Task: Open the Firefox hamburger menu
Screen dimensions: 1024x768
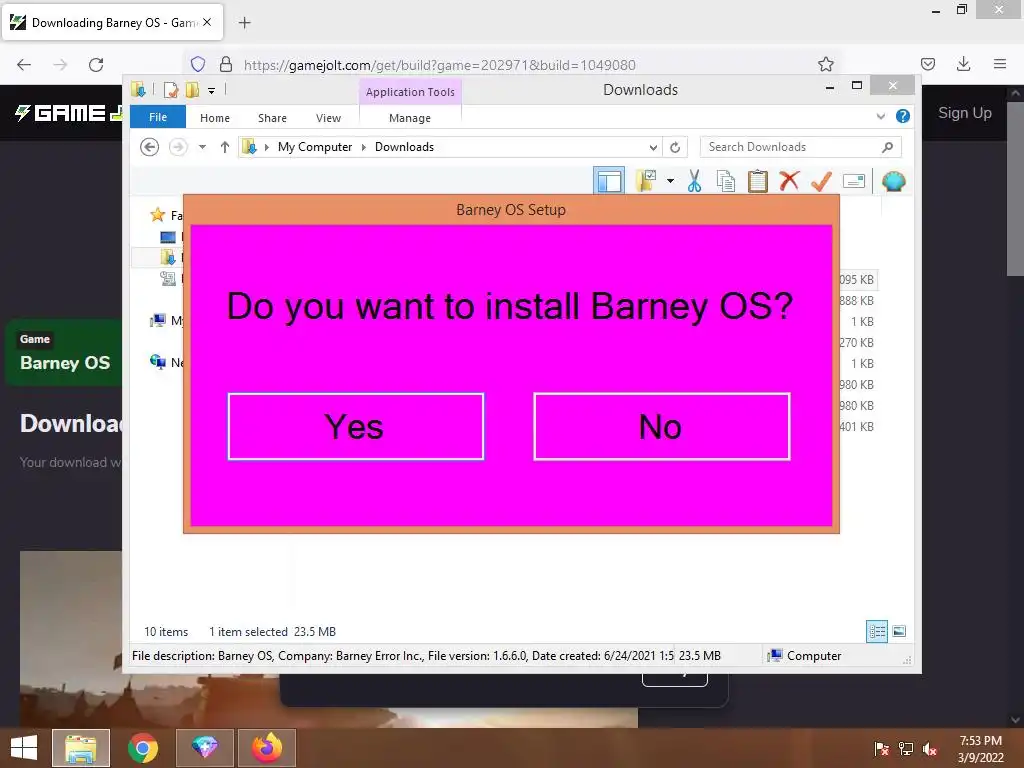Action: pyautogui.click(x=1000, y=64)
